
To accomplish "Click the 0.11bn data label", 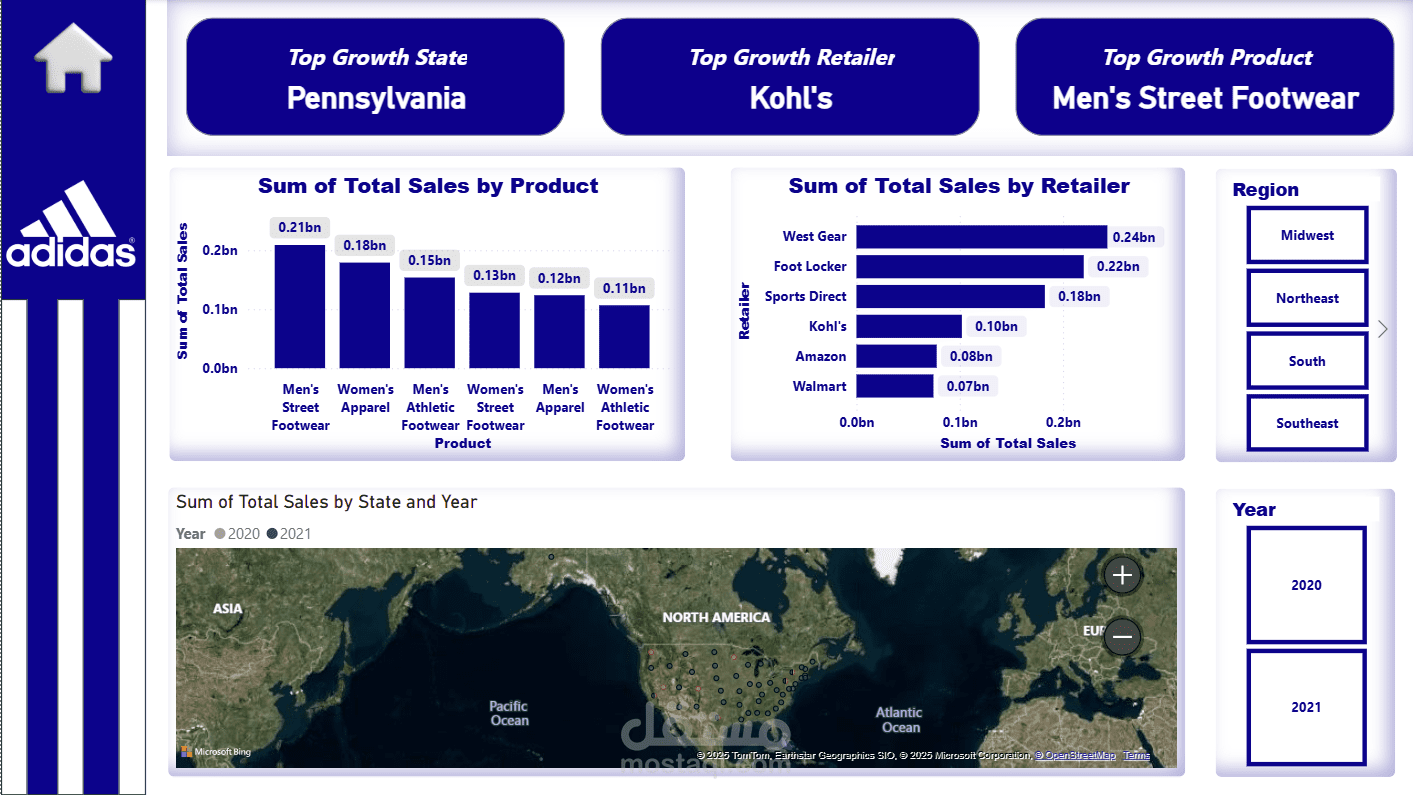I will (x=624, y=289).
